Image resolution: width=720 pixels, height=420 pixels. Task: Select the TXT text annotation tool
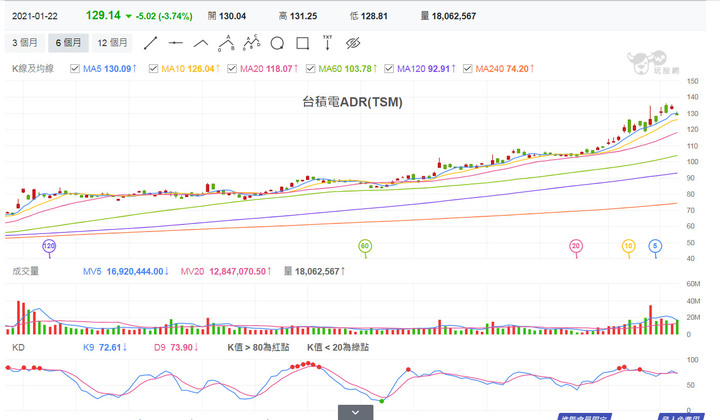point(327,43)
